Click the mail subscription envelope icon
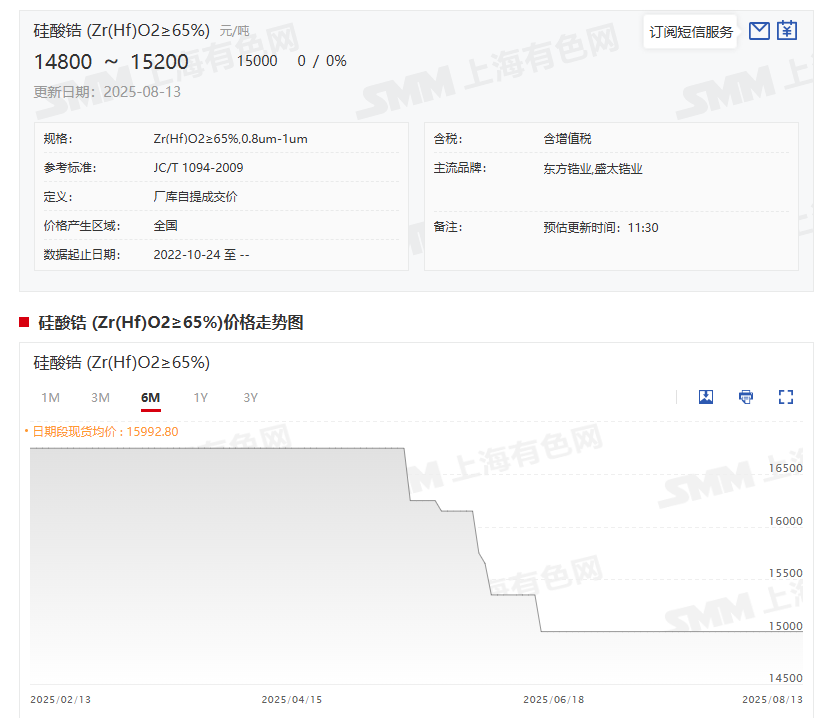Screen dimensions: 817x718 coord(759,31)
